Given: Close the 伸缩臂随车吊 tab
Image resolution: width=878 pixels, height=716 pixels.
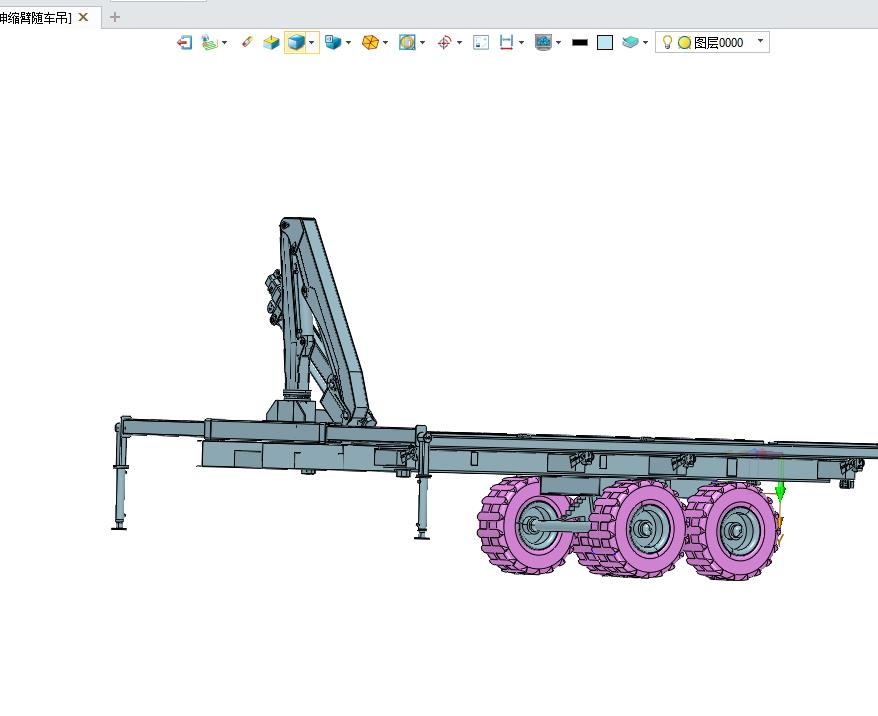Looking at the screenshot, I should click(83, 17).
